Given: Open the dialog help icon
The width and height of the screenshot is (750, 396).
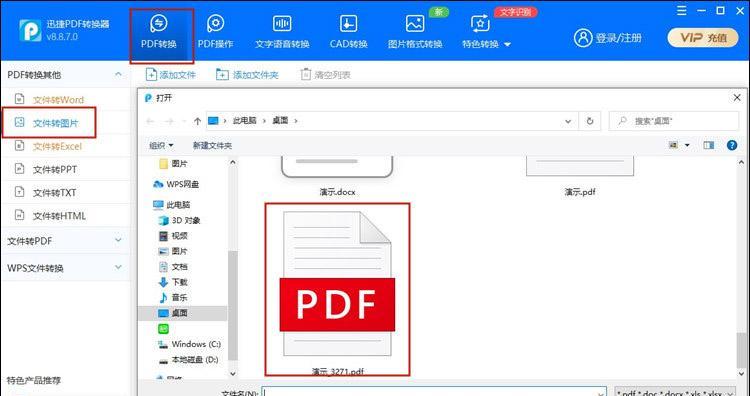Looking at the screenshot, I should tap(732, 145).
